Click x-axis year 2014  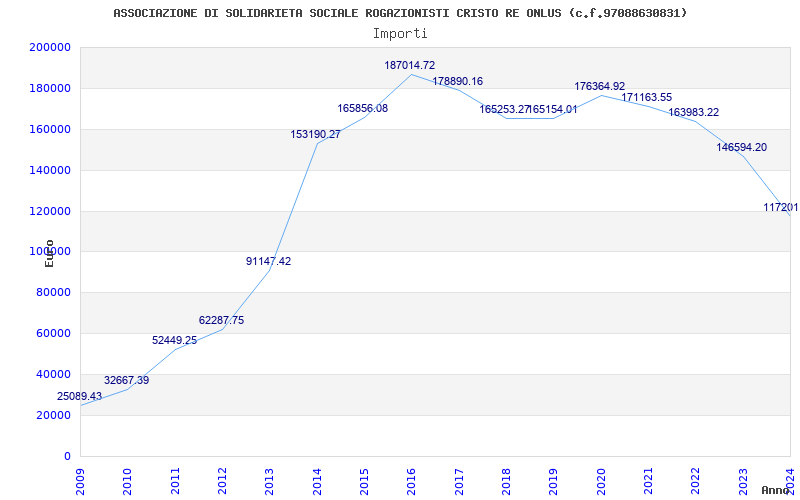click(317, 481)
